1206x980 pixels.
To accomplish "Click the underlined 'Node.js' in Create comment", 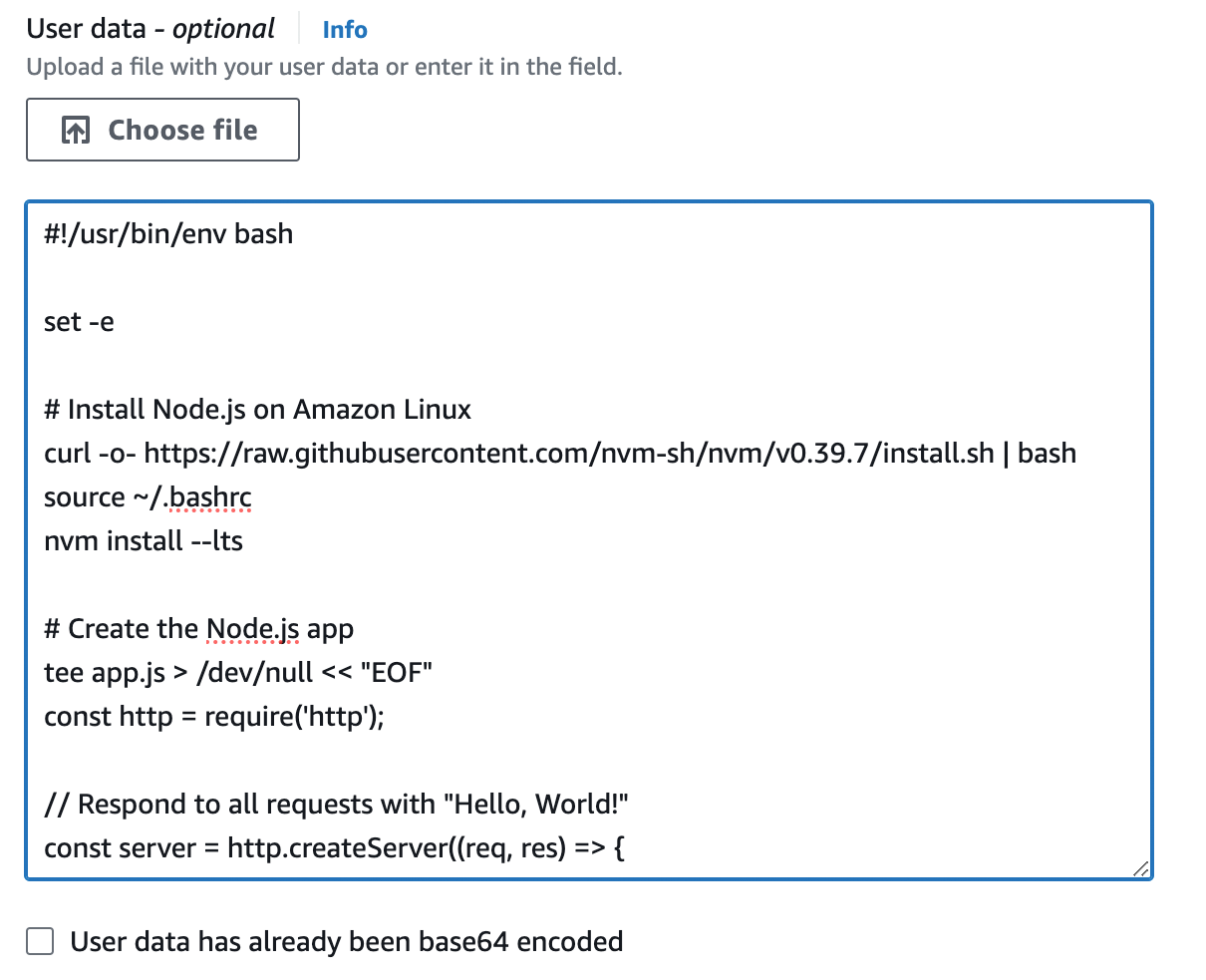I will pyautogui.click(x=253, y=629).
